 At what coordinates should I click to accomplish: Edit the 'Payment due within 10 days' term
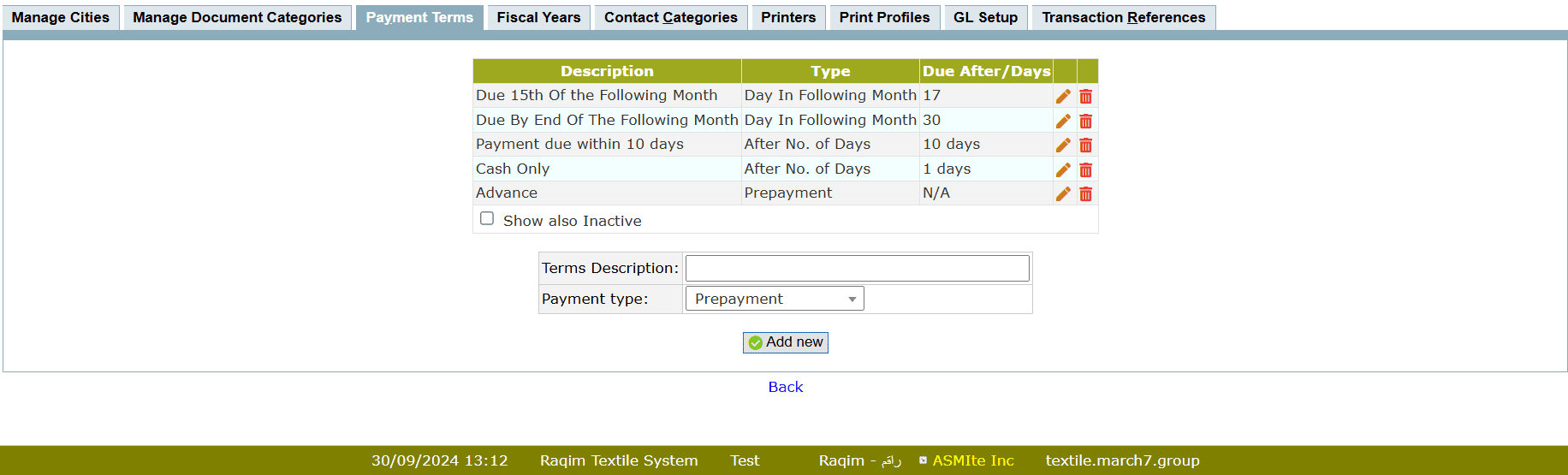click(x=1063, y=145)
